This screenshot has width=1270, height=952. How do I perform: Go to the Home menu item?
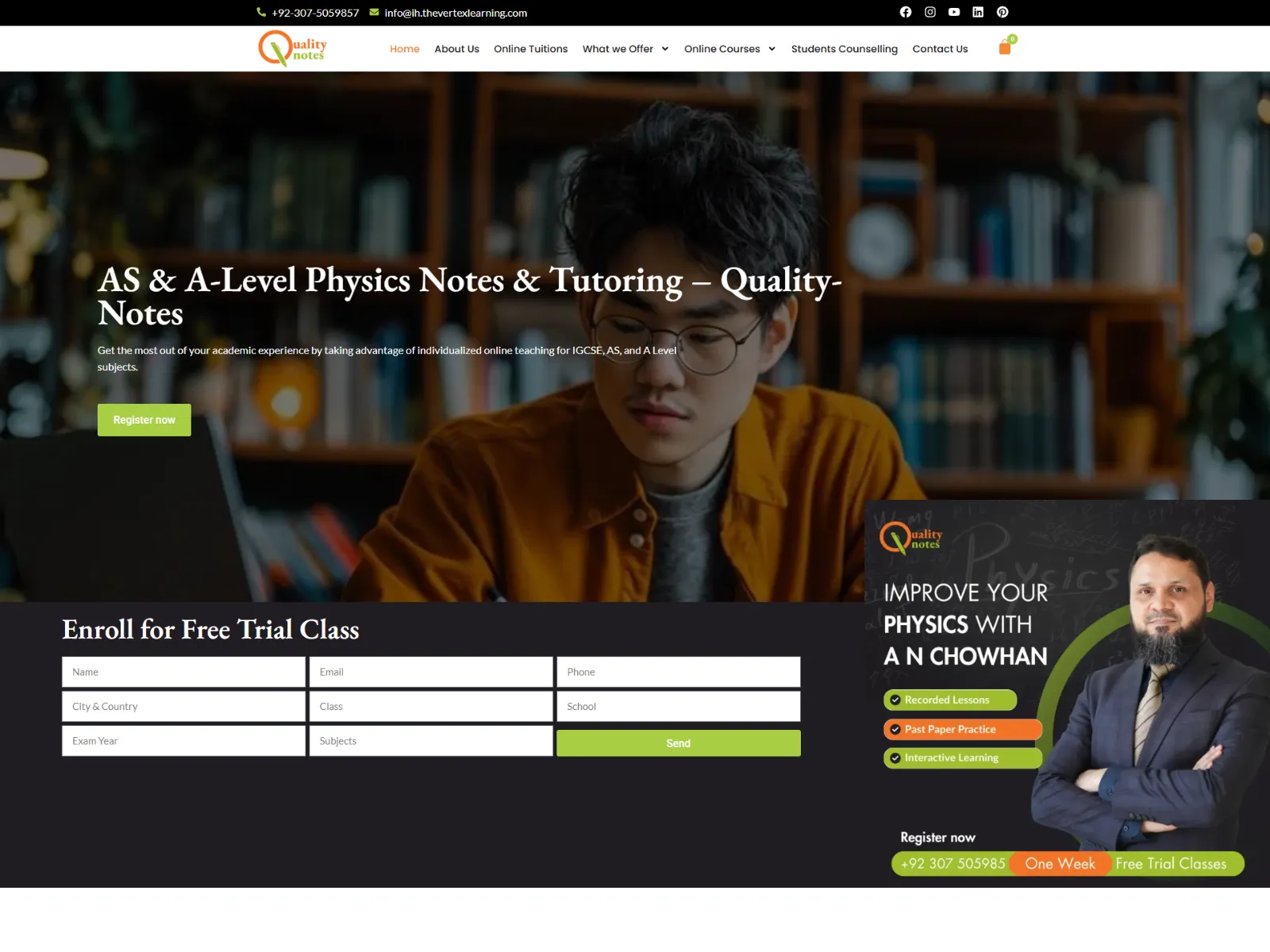point(405,49)
